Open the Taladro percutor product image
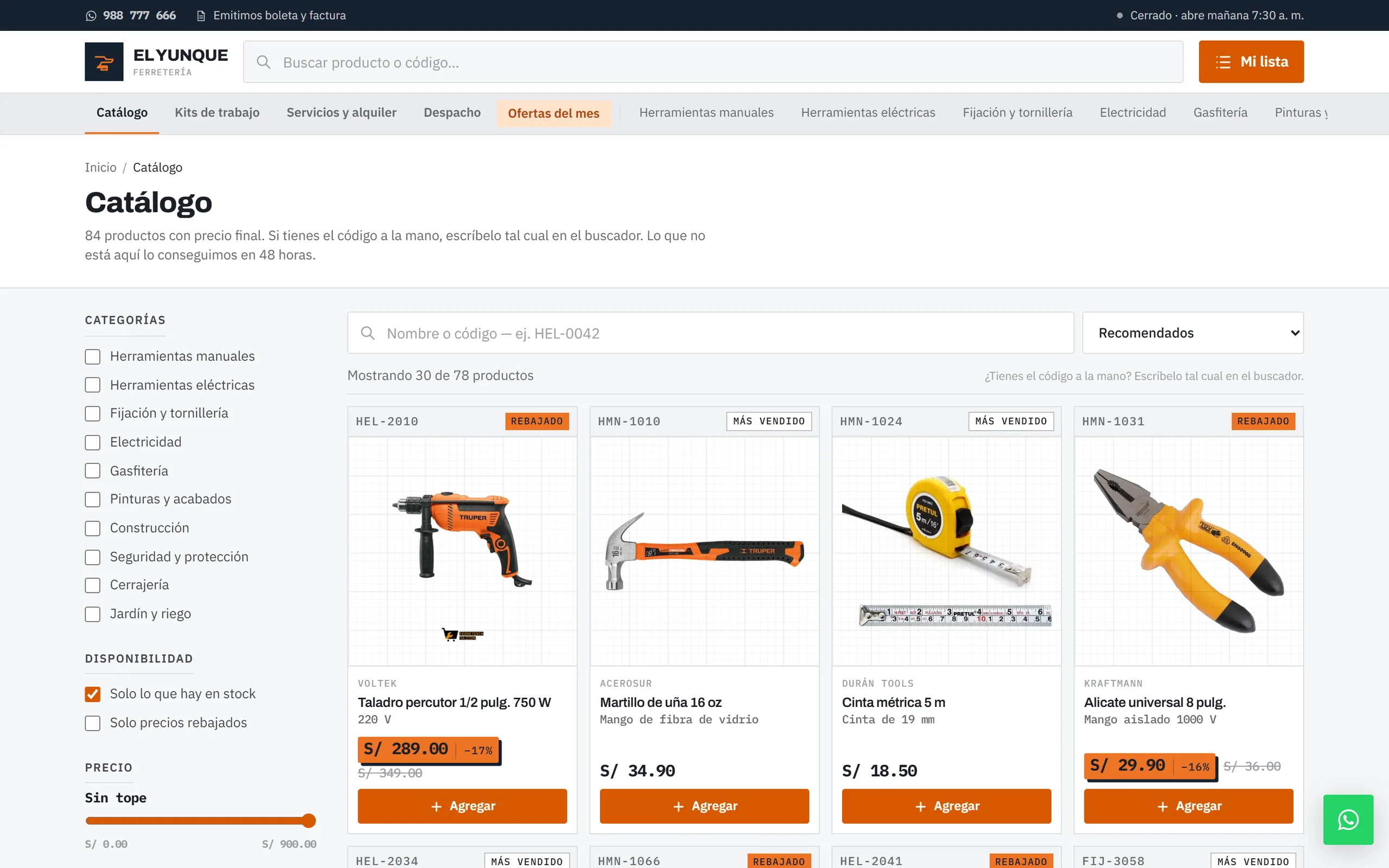 [462, 551]
